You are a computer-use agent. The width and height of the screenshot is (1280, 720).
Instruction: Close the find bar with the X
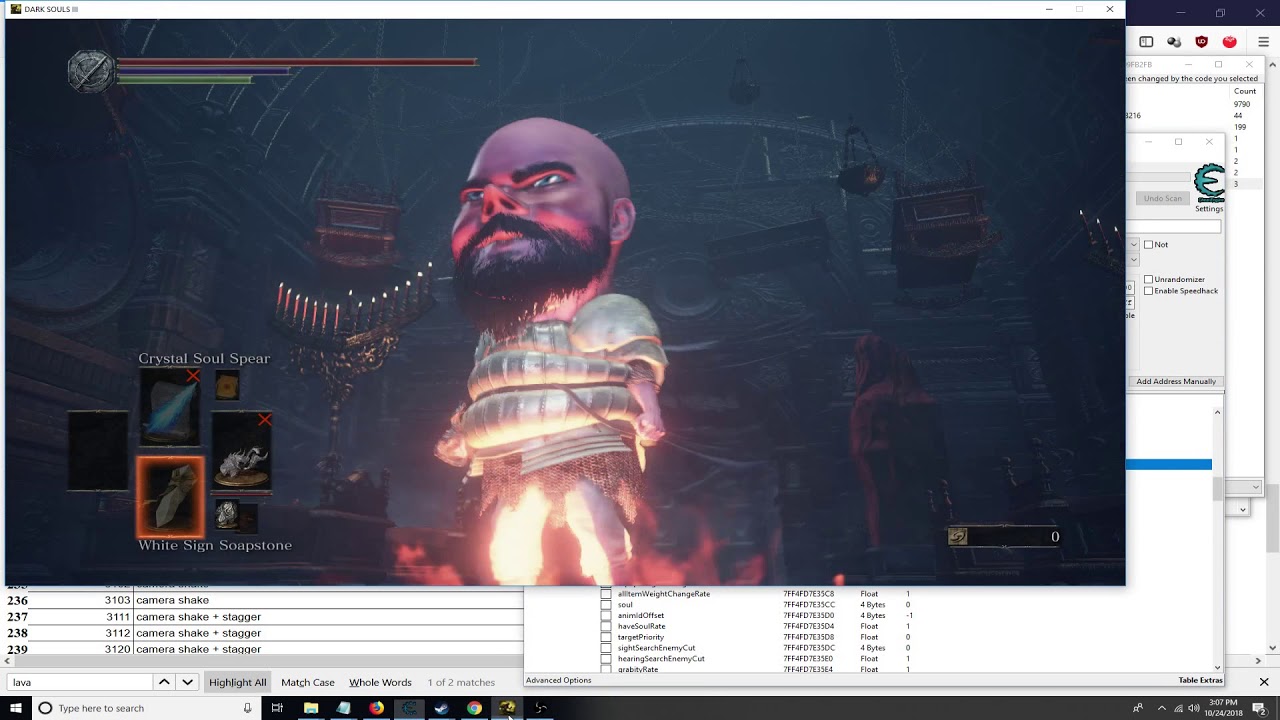click(x=1264, y=682)
